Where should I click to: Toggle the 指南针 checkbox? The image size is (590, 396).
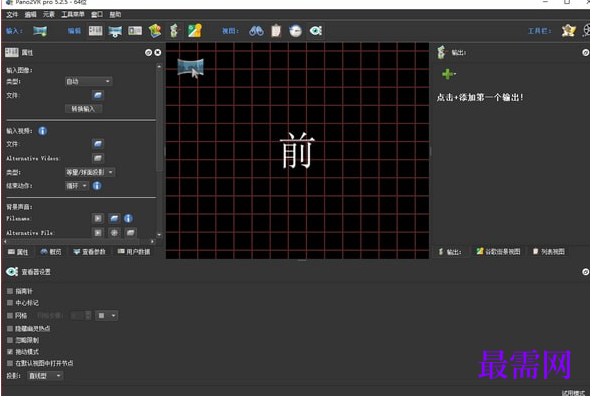click(x=10, y=291)
